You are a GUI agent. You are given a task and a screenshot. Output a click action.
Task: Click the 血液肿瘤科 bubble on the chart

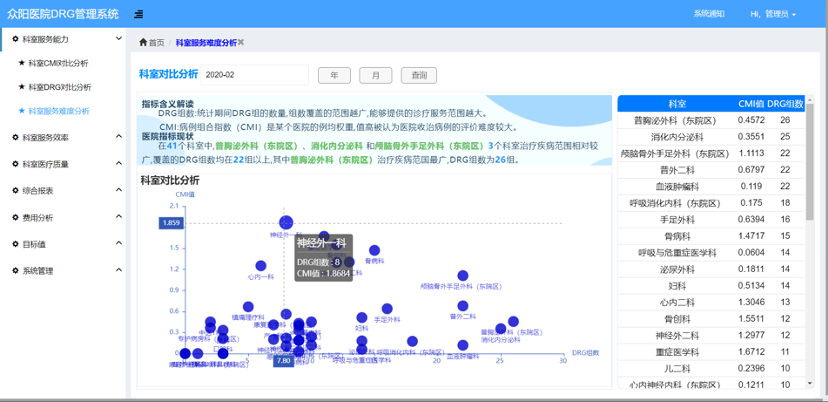tap(463, 345)
